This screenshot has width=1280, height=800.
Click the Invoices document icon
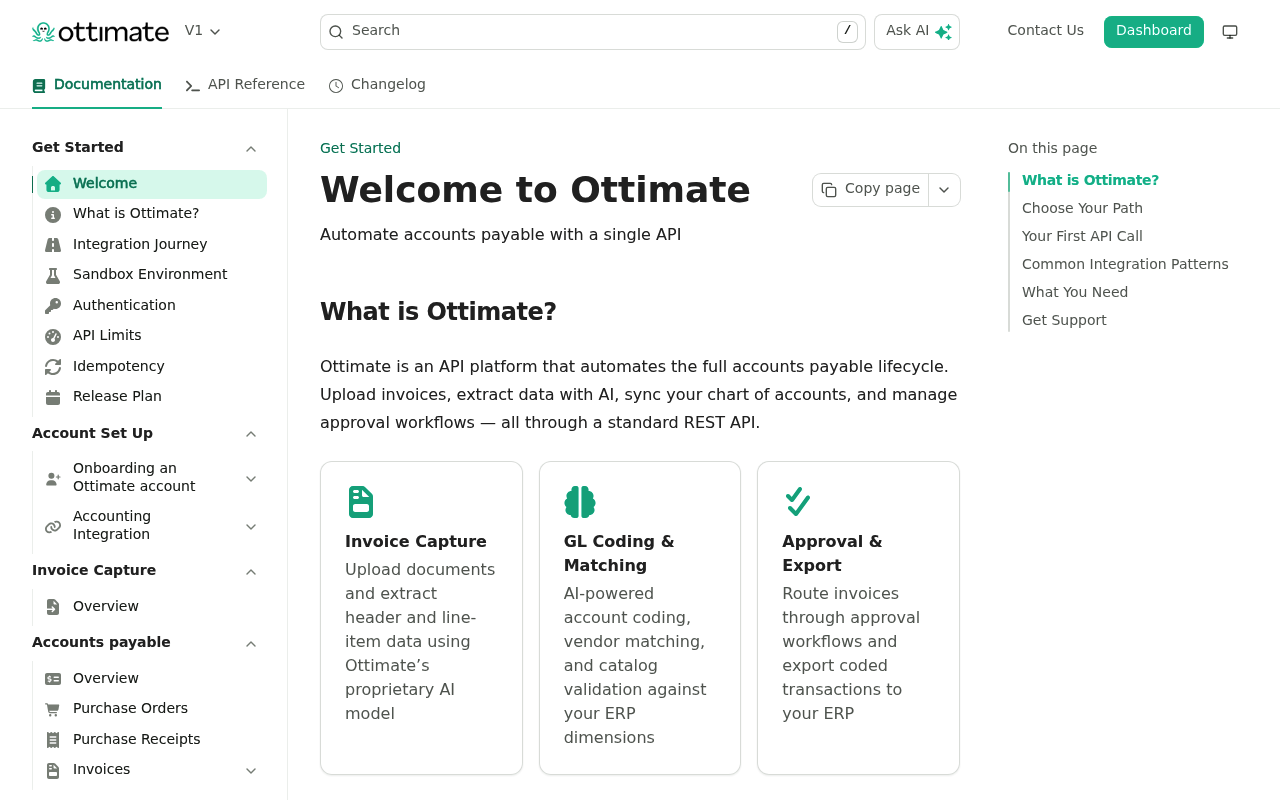[x=53, y=770]
